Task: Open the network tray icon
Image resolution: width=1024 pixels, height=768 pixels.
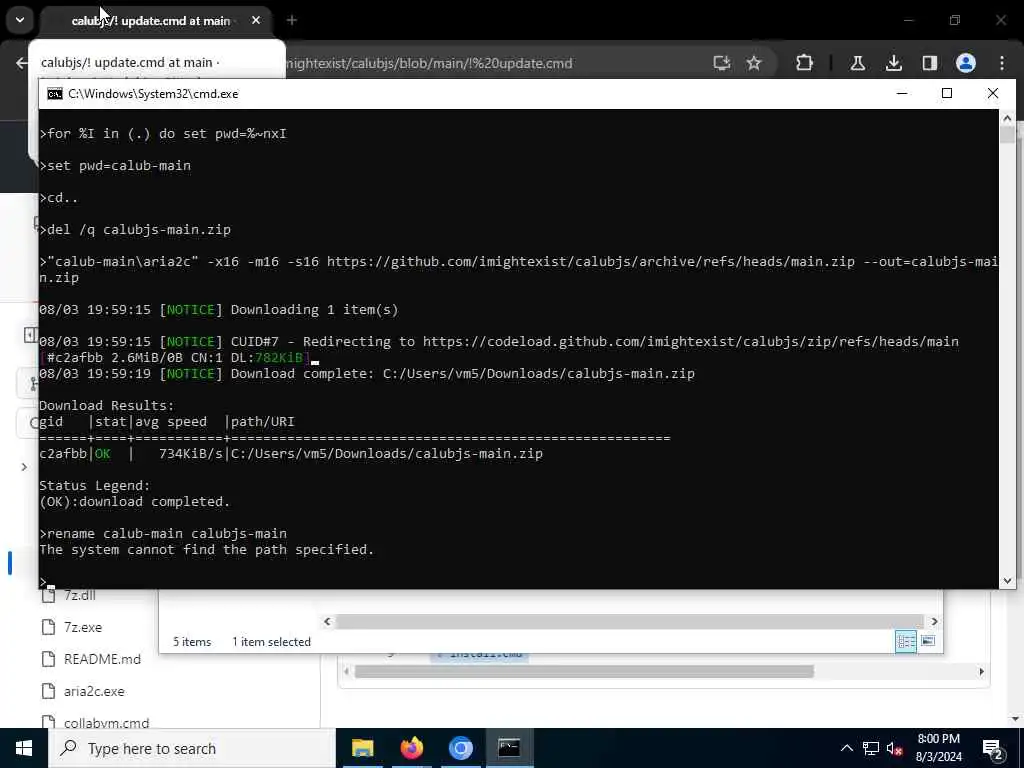Action: (871, 748)
